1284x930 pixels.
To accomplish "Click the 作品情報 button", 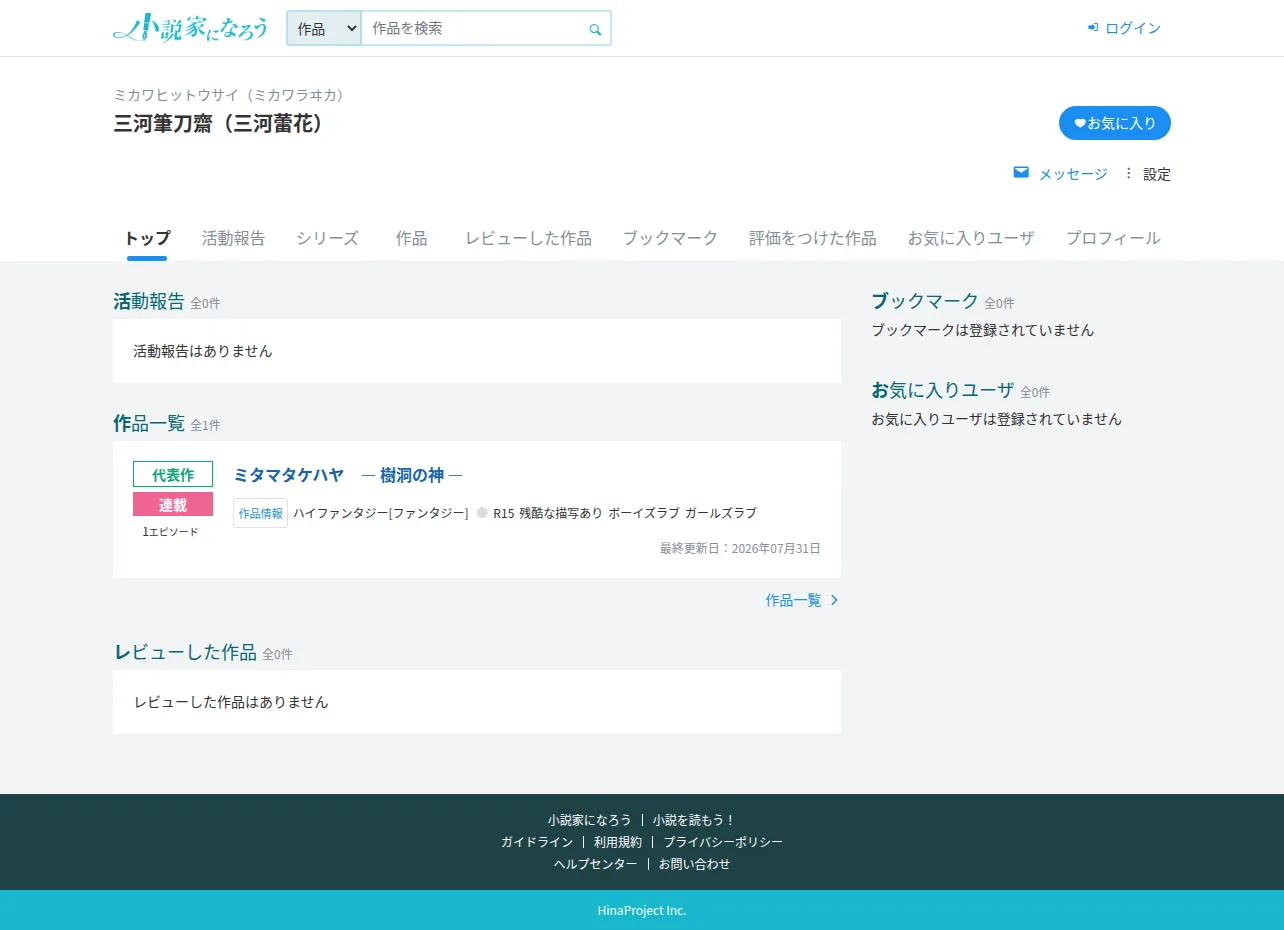I will (260, 513).
